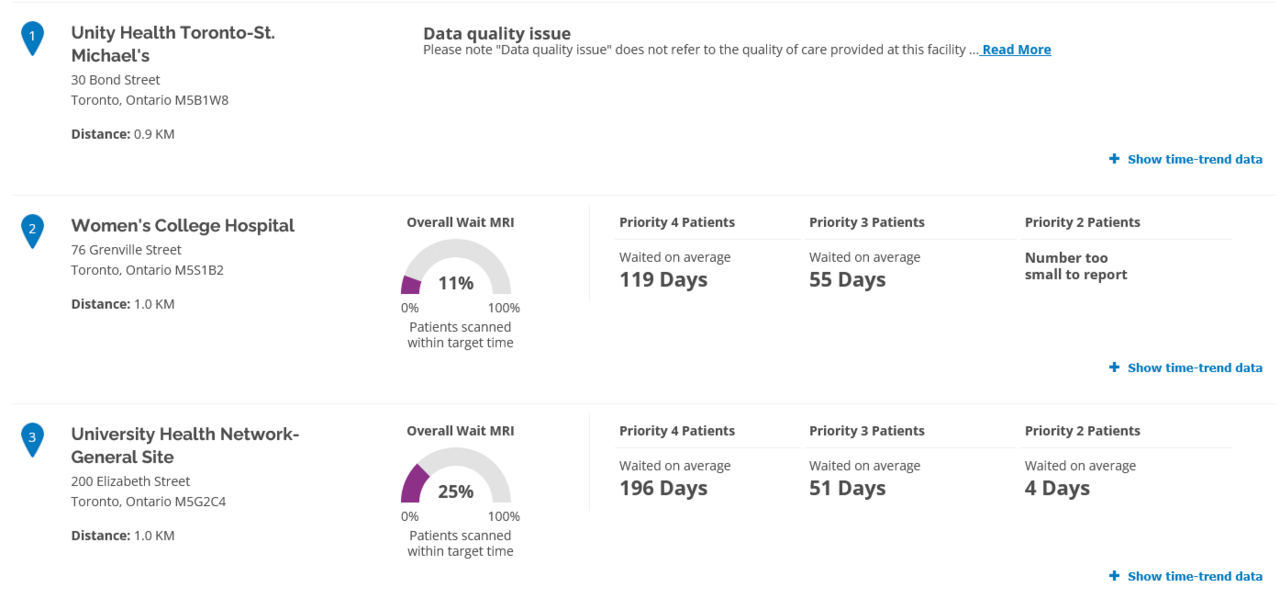Click map pin number 3 marker
Image resolution: width=1280 pixels, height=610 pixels.
coord(32,439)
